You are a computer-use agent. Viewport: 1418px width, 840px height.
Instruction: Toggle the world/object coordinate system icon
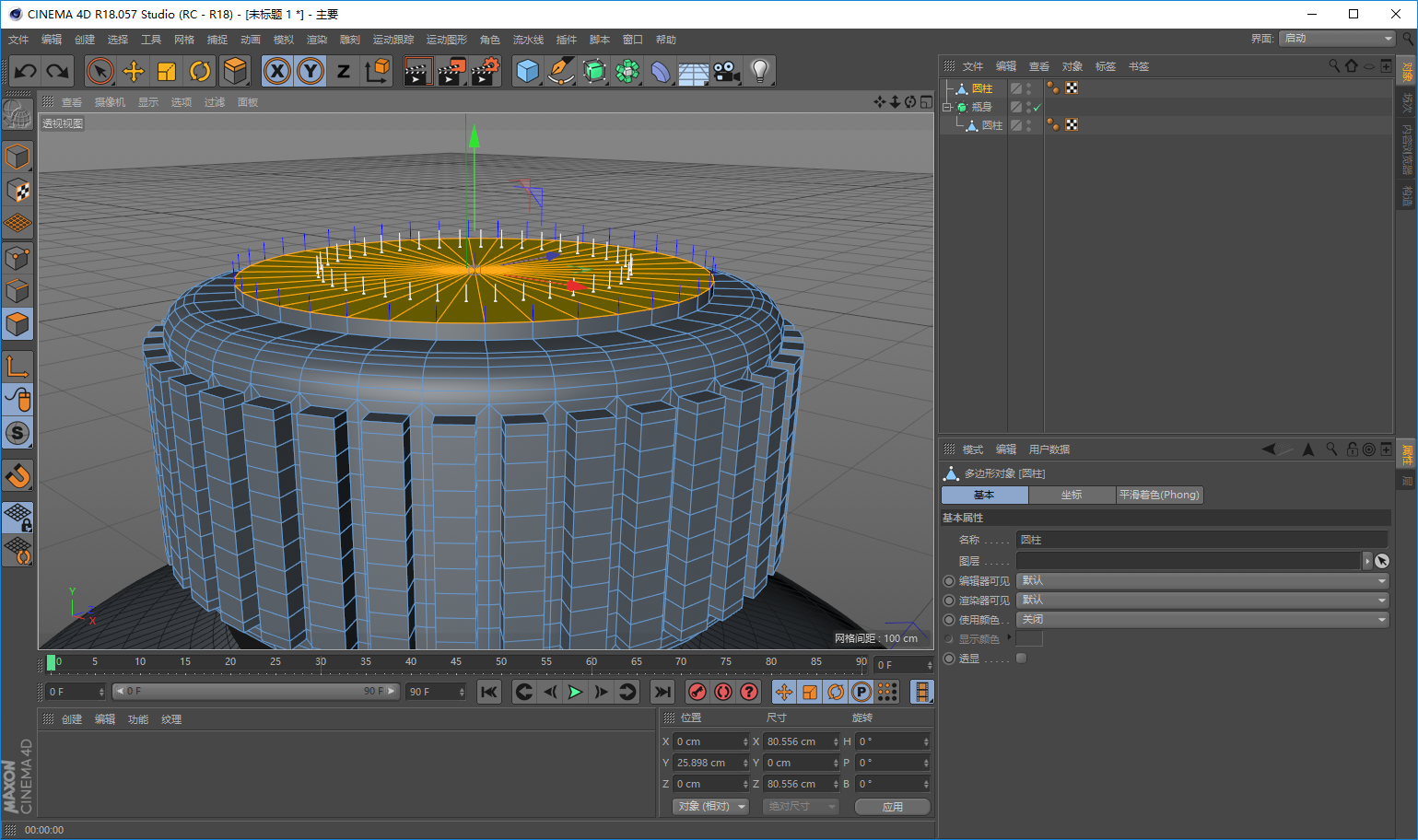click(x=377, y=71)
